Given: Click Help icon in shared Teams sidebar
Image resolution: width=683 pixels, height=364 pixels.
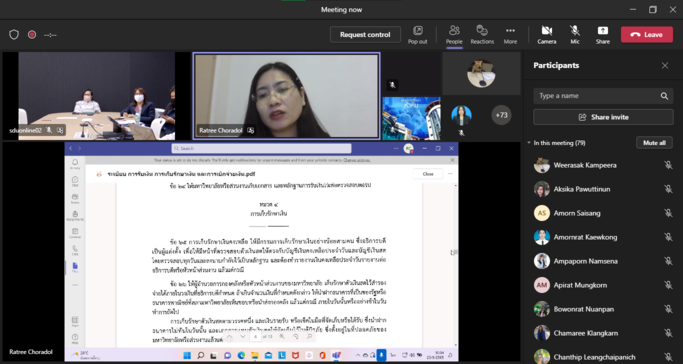Looking at the screenshot, I should click(75, 338).
